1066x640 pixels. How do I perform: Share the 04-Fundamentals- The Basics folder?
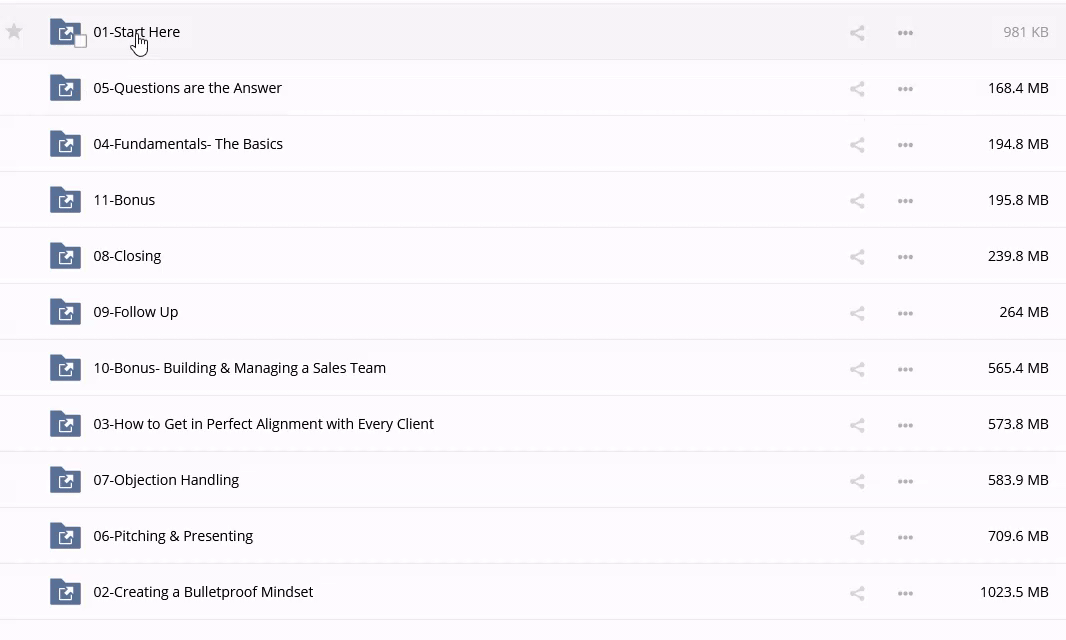click(857, 145)
